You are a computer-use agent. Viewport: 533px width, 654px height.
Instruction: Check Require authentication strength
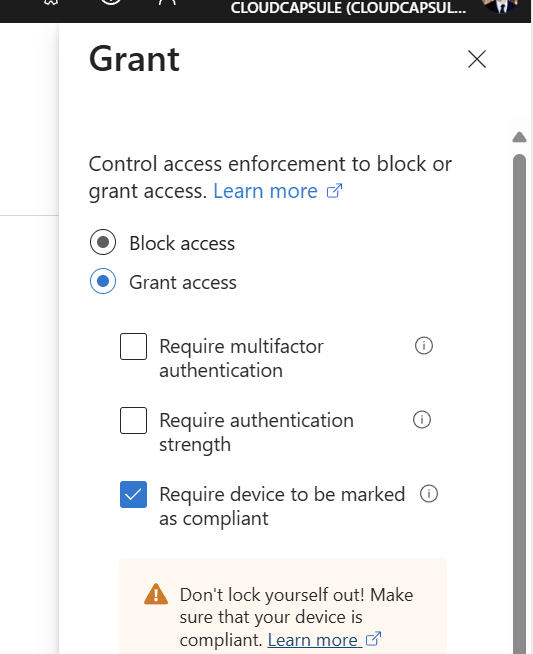(133, 420)
